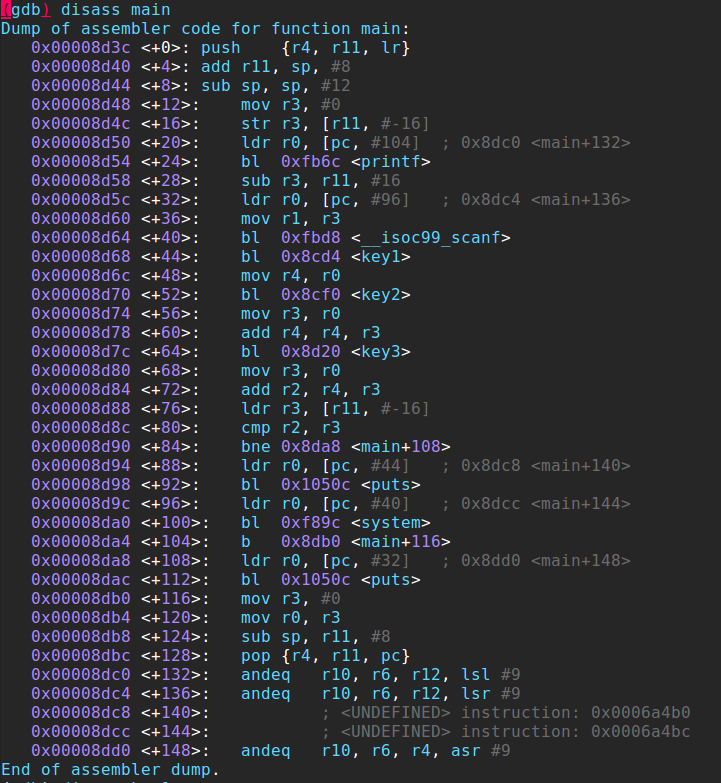The height and width of the screenshot is (783, 721).
Task: Click the 'cmp r2, r3' instruction
Action: pyautogui.click(x=291, y=427)
